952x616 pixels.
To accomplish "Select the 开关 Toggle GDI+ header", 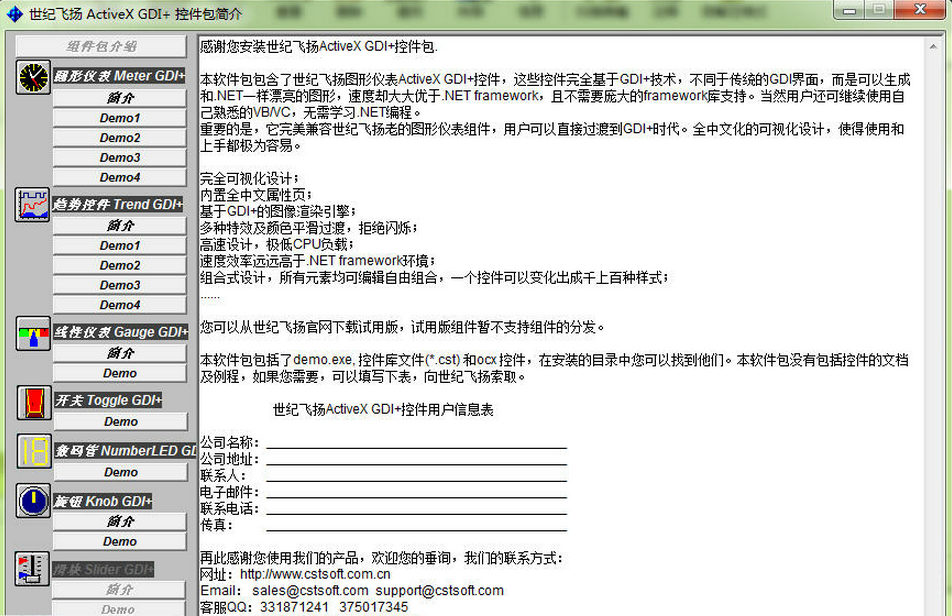I will pos(108,400).
